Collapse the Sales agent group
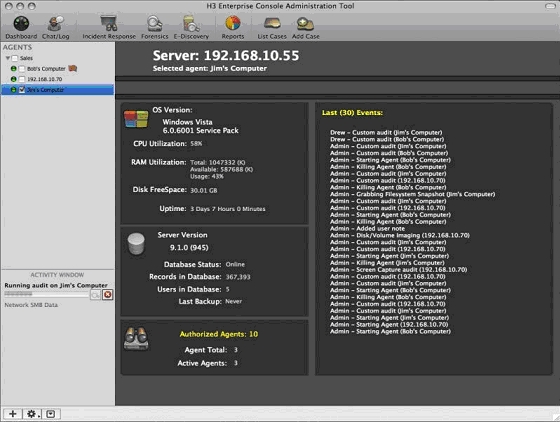Viewport: 560px width, 437px height. coord(8,58)
